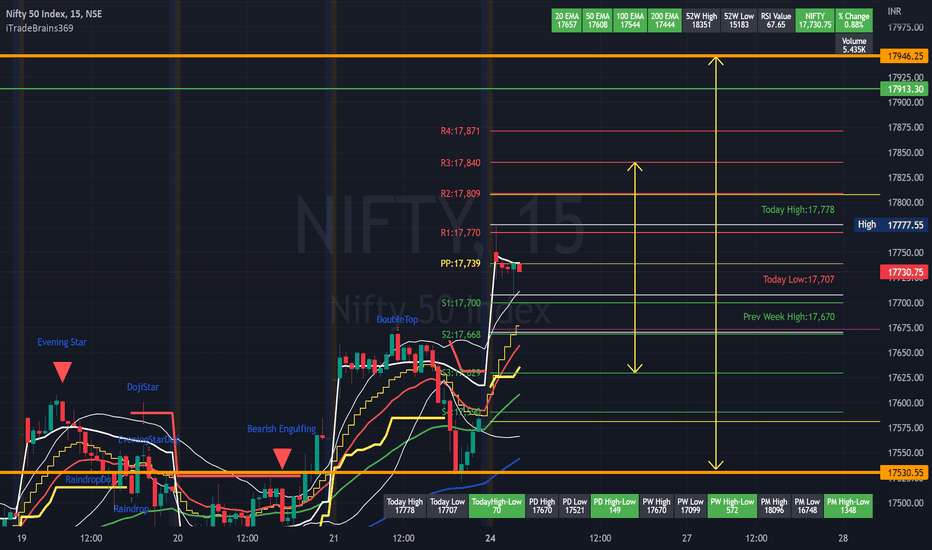The height and width of the screenshot is (550, 932).
Task: Click the 52W High 18351 cell
Action: pos(701,21)
